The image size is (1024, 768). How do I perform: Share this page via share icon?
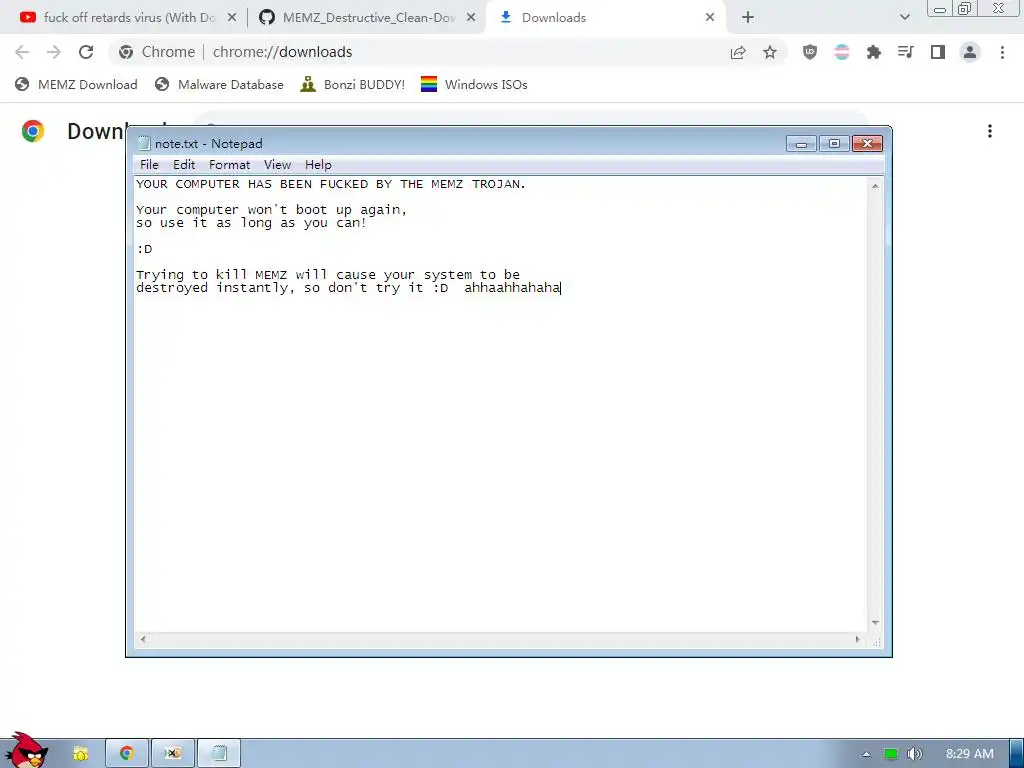[x=738, y=52]
